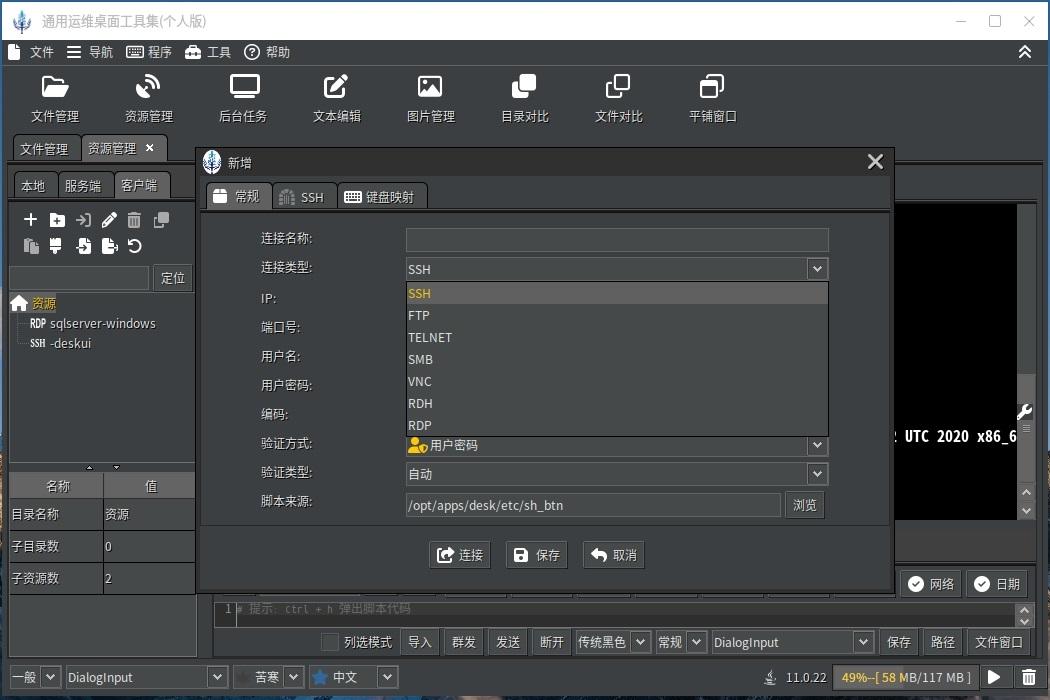Click the trash icon in status bar

click(1029, 677)
